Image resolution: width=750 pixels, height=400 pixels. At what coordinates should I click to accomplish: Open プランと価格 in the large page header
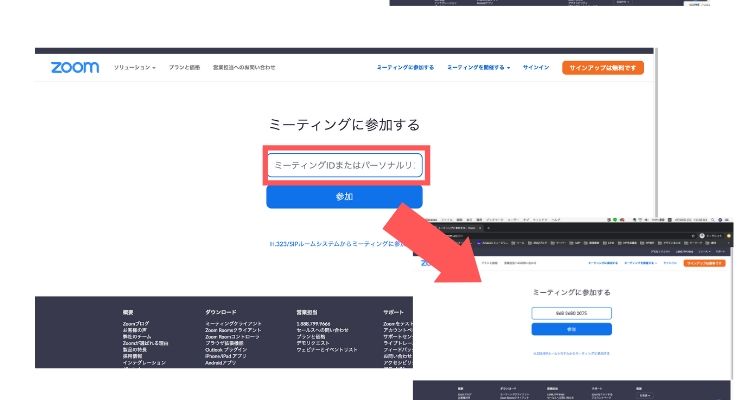coord(184,67)
